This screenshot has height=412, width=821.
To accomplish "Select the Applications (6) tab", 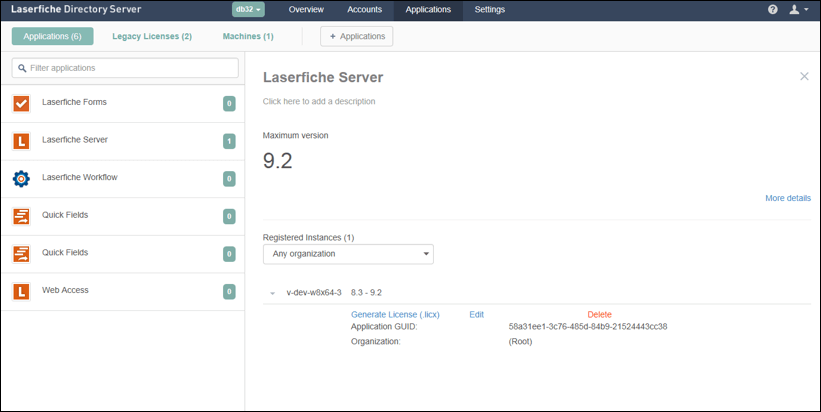I will point(52,36).
